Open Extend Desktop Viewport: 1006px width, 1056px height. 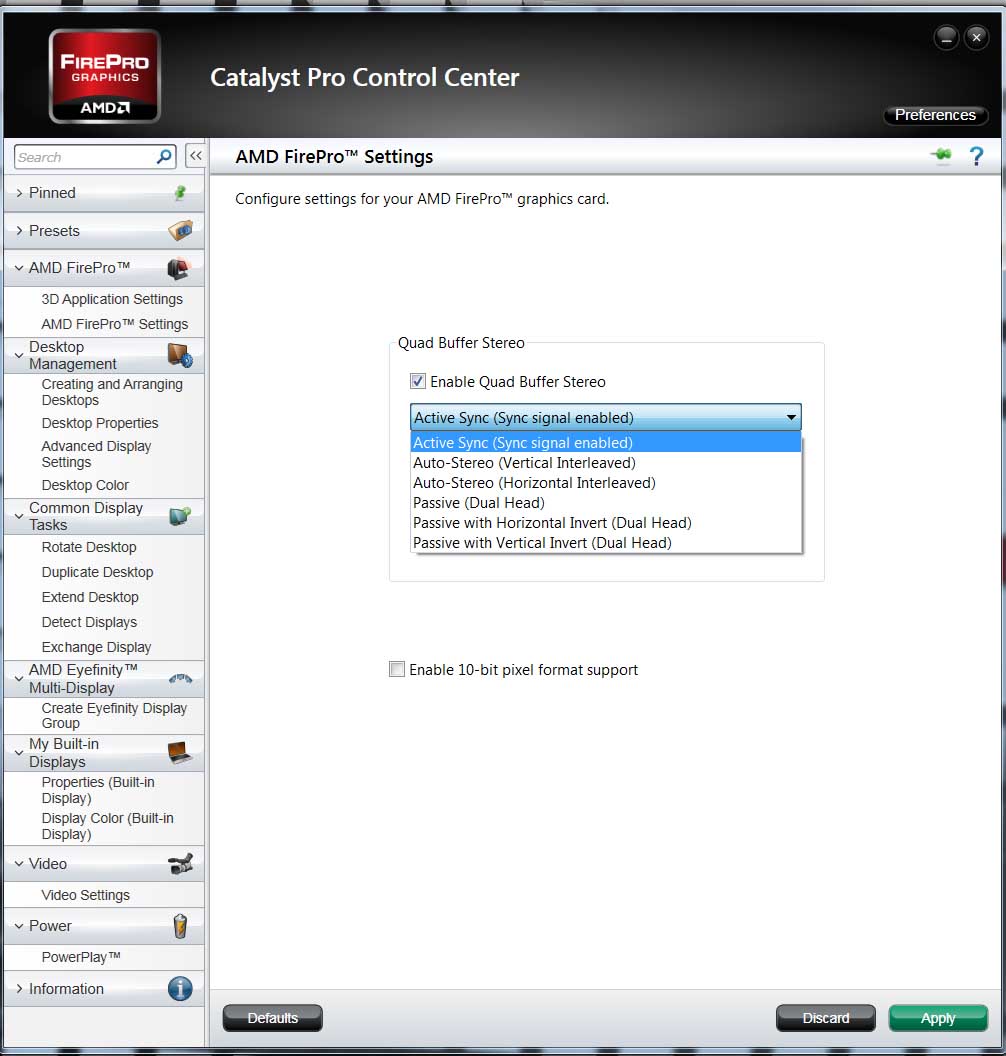pos(90,597)
